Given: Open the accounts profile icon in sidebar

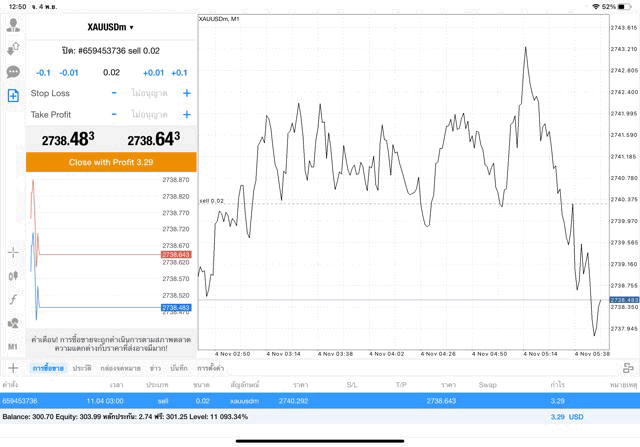Looking at the screenshot, I should point(13,25).
